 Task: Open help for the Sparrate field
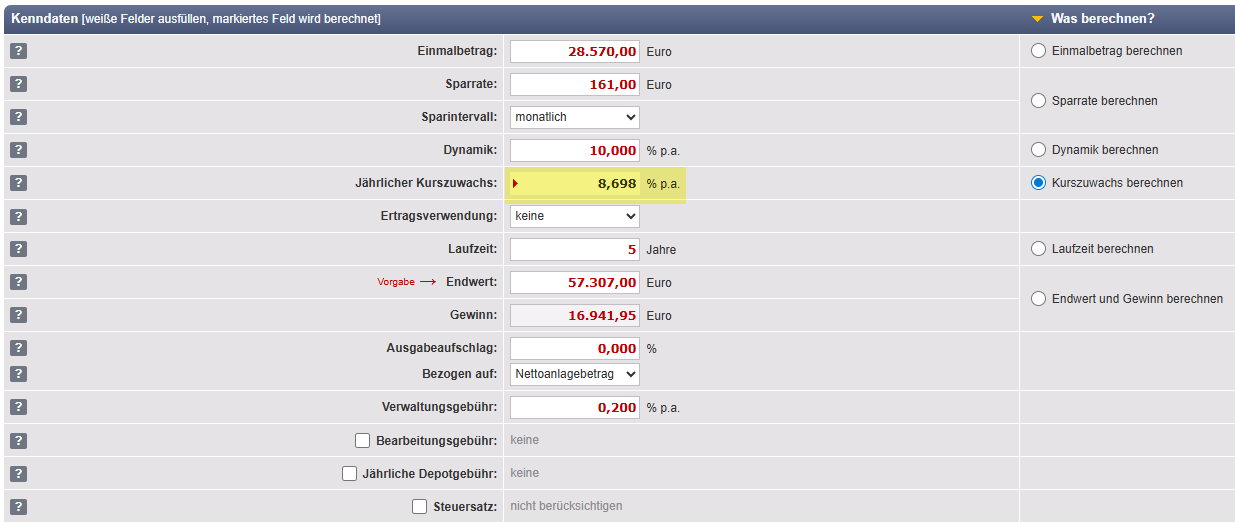click(18, 84)
